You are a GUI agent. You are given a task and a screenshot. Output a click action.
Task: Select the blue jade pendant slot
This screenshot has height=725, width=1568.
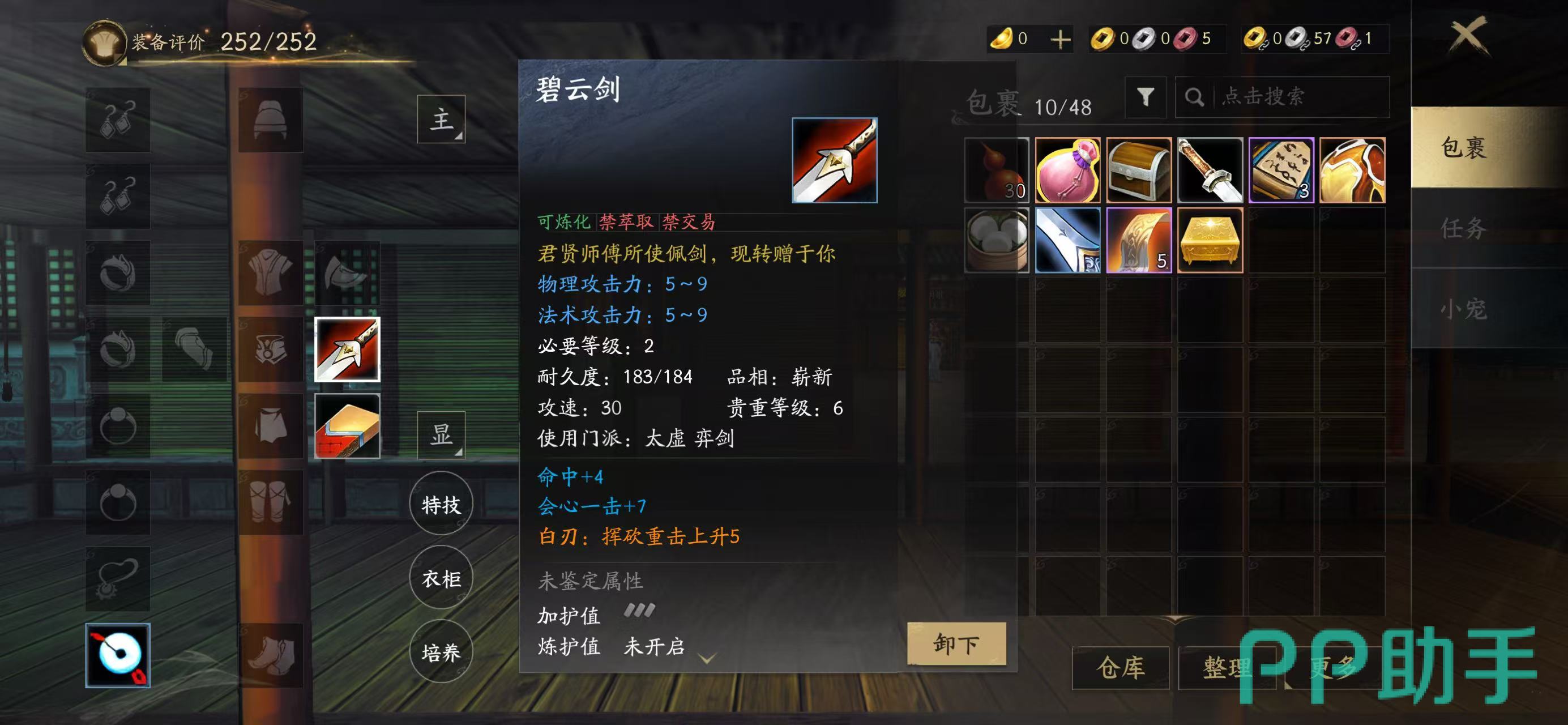coord(117,655)
